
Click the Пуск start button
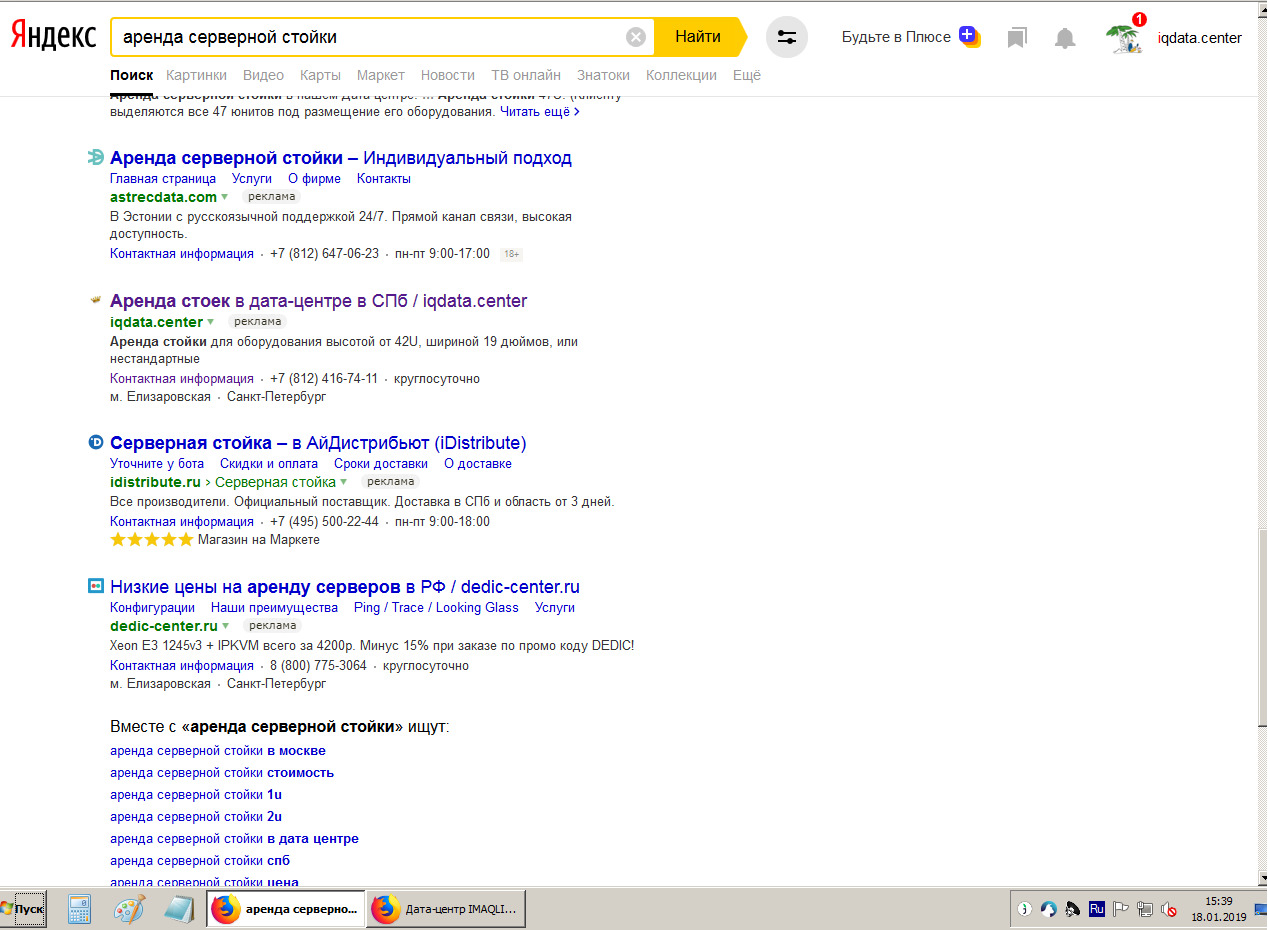[23, 909]
